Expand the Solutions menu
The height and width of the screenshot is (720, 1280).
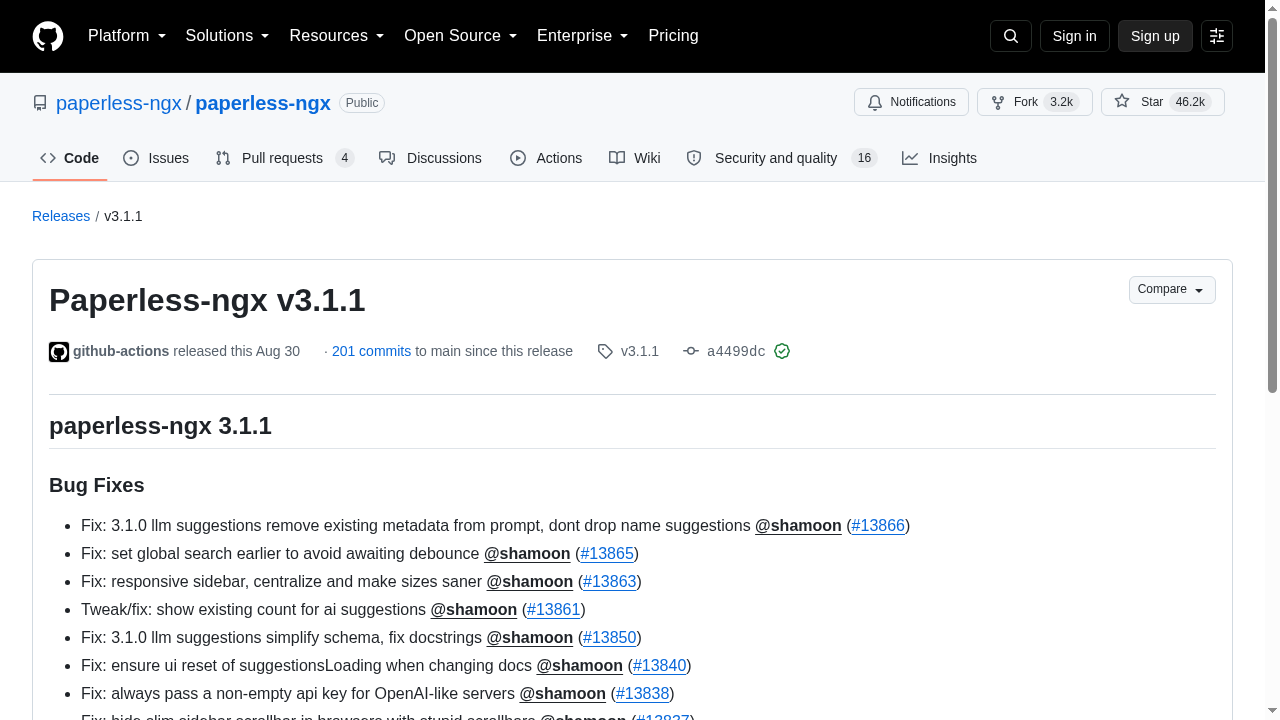[x=227, y=36]
